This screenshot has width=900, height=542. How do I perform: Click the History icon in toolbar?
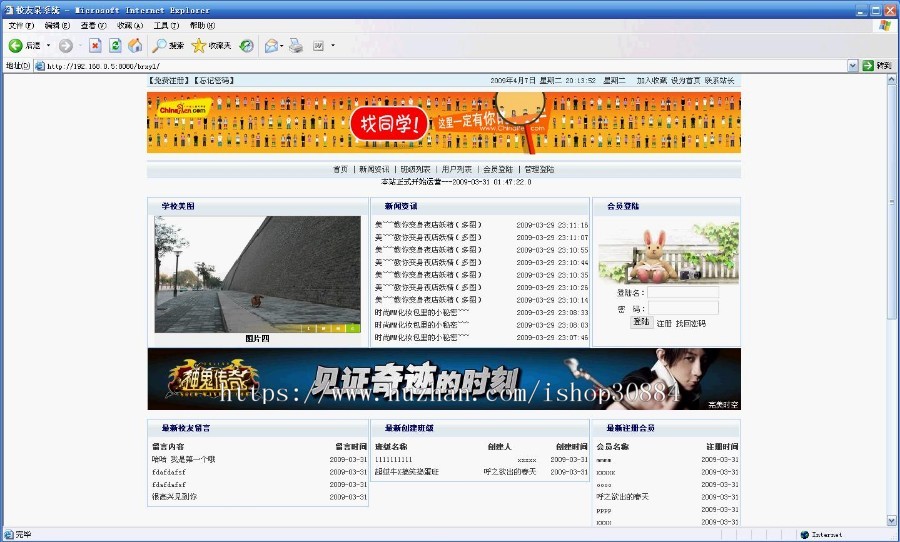[x=247, y=45]
